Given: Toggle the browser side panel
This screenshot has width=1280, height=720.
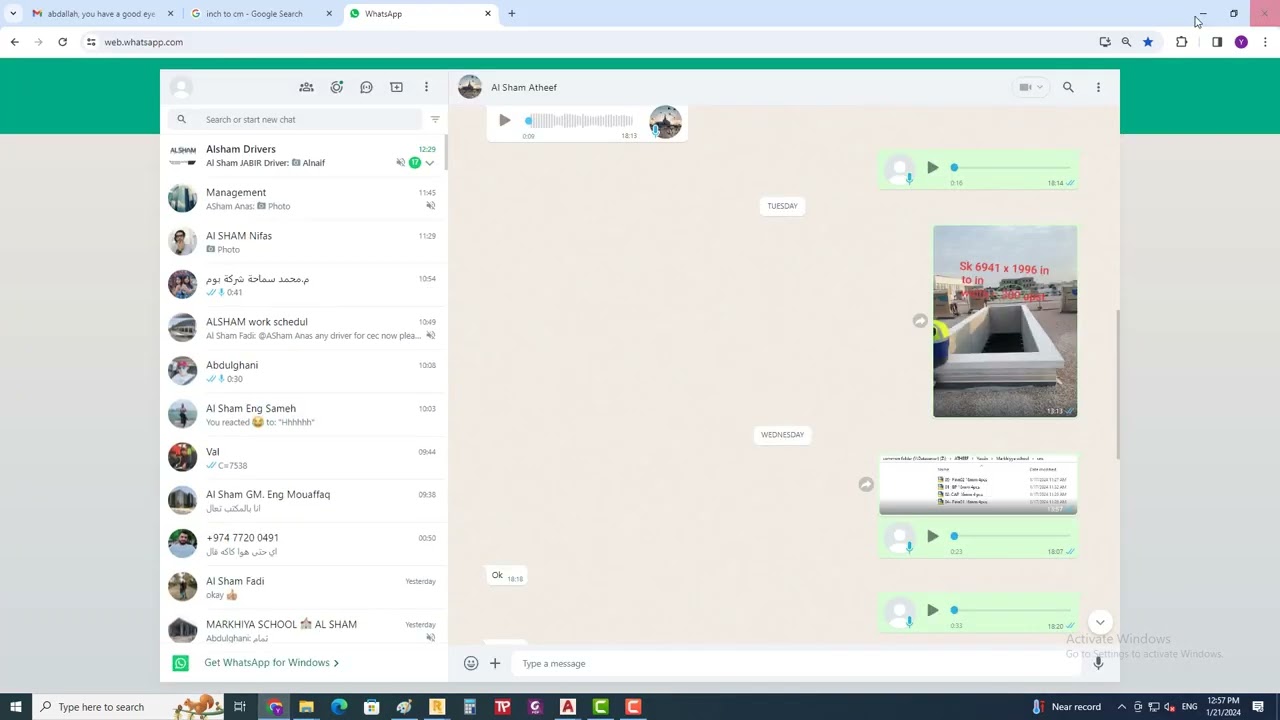Looking at the screenshot, I should pyautogui.click(x=1217, y=42).
